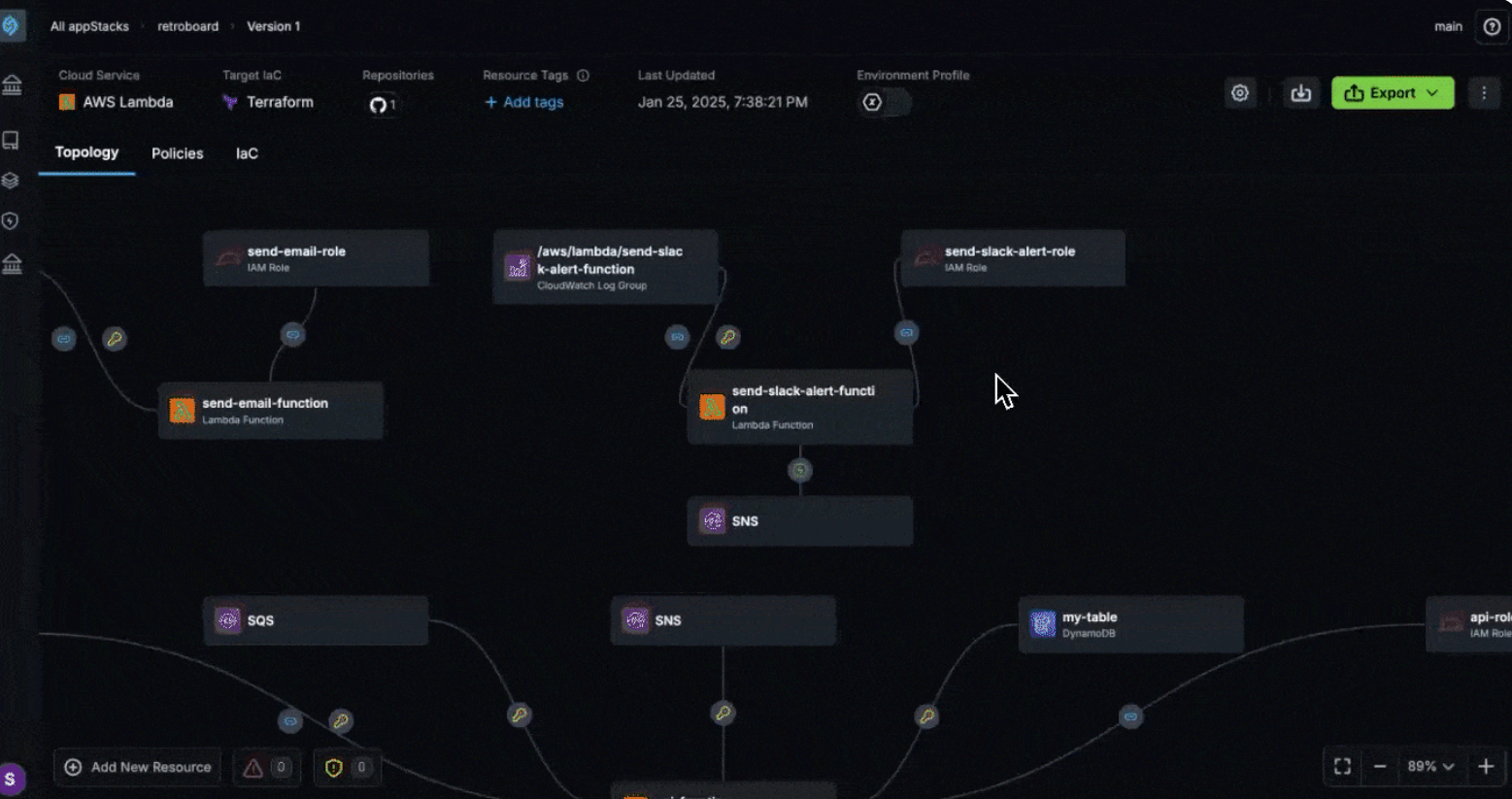Click the Last Updated date Jan 25, 2025
This screenshot has height=799, width=1512.
(722, 102)
